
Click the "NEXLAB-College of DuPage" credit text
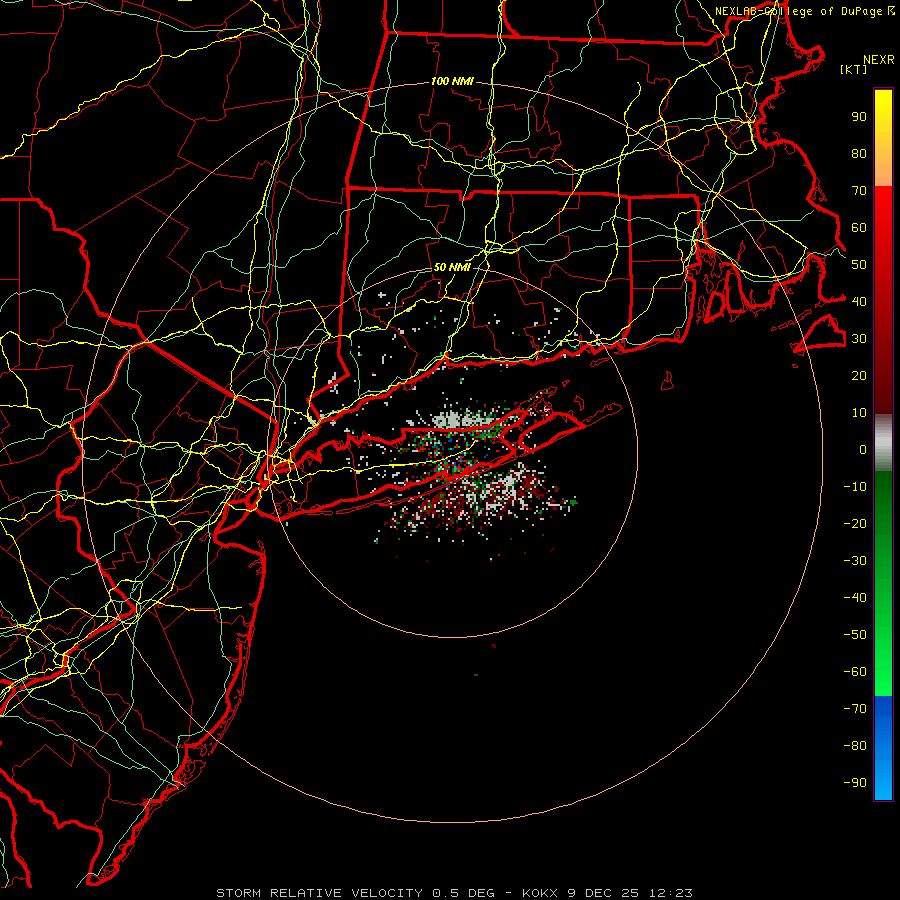pos(798,11)
